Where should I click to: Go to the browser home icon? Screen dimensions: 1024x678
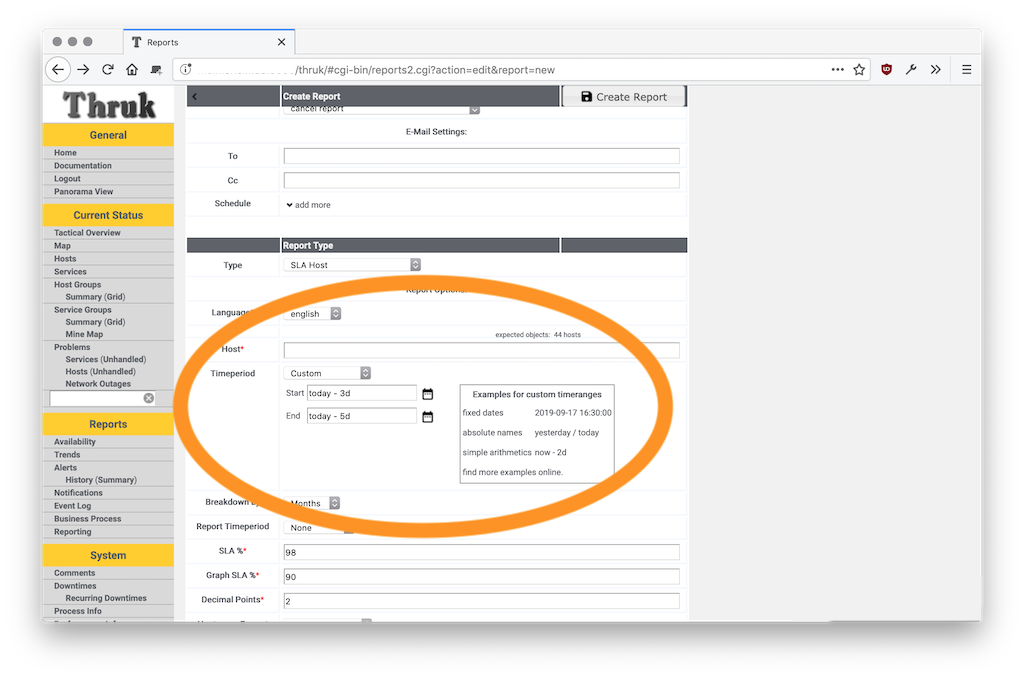[132, 70]
